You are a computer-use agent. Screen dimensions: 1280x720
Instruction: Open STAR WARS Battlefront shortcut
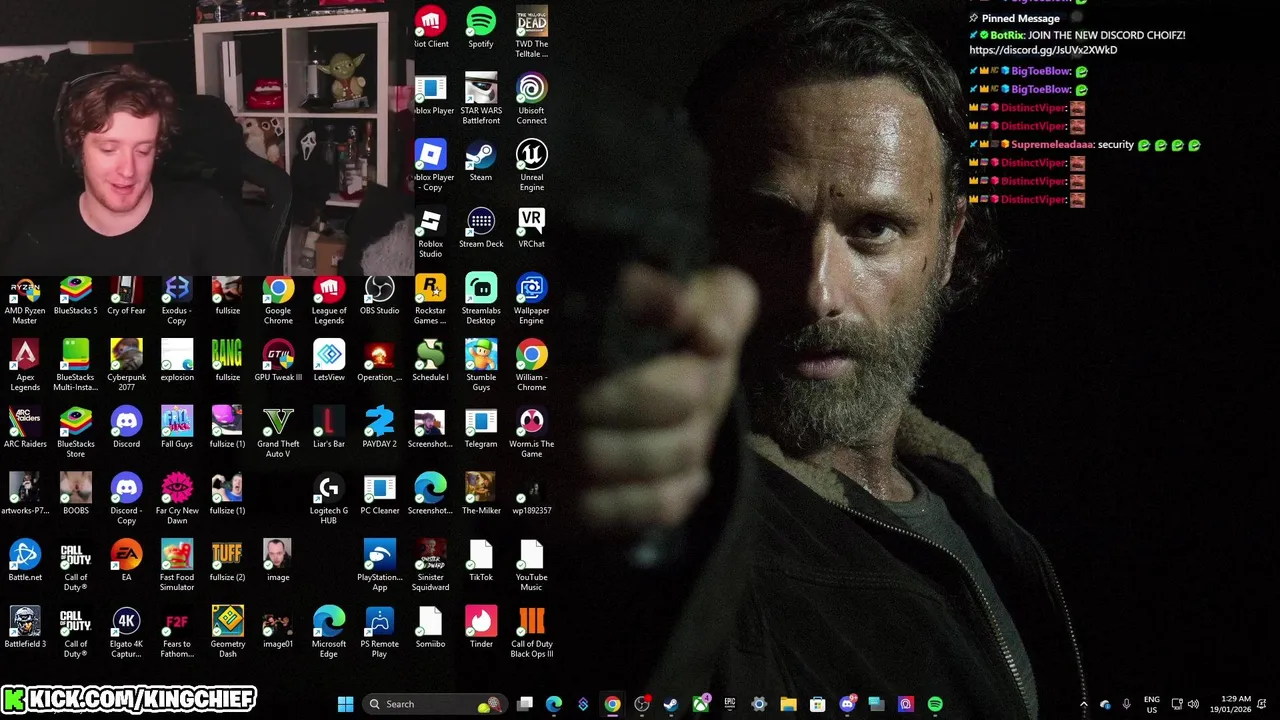[481, 99]
